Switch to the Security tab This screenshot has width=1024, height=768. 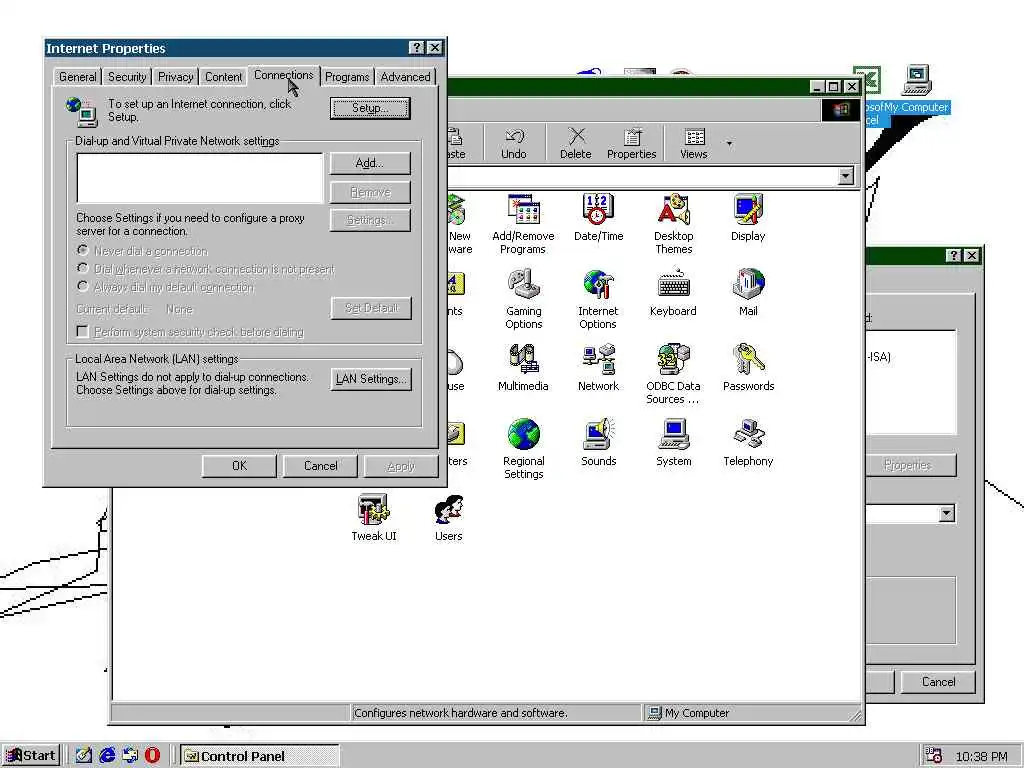point(127,77)
